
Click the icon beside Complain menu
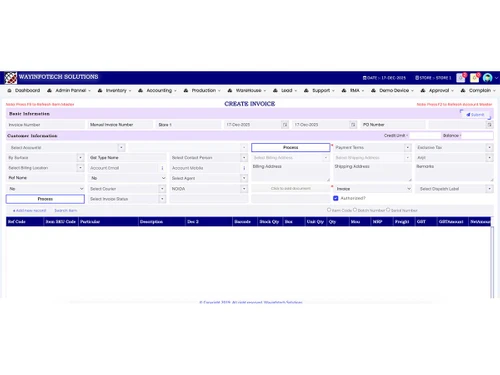point(463,90)
